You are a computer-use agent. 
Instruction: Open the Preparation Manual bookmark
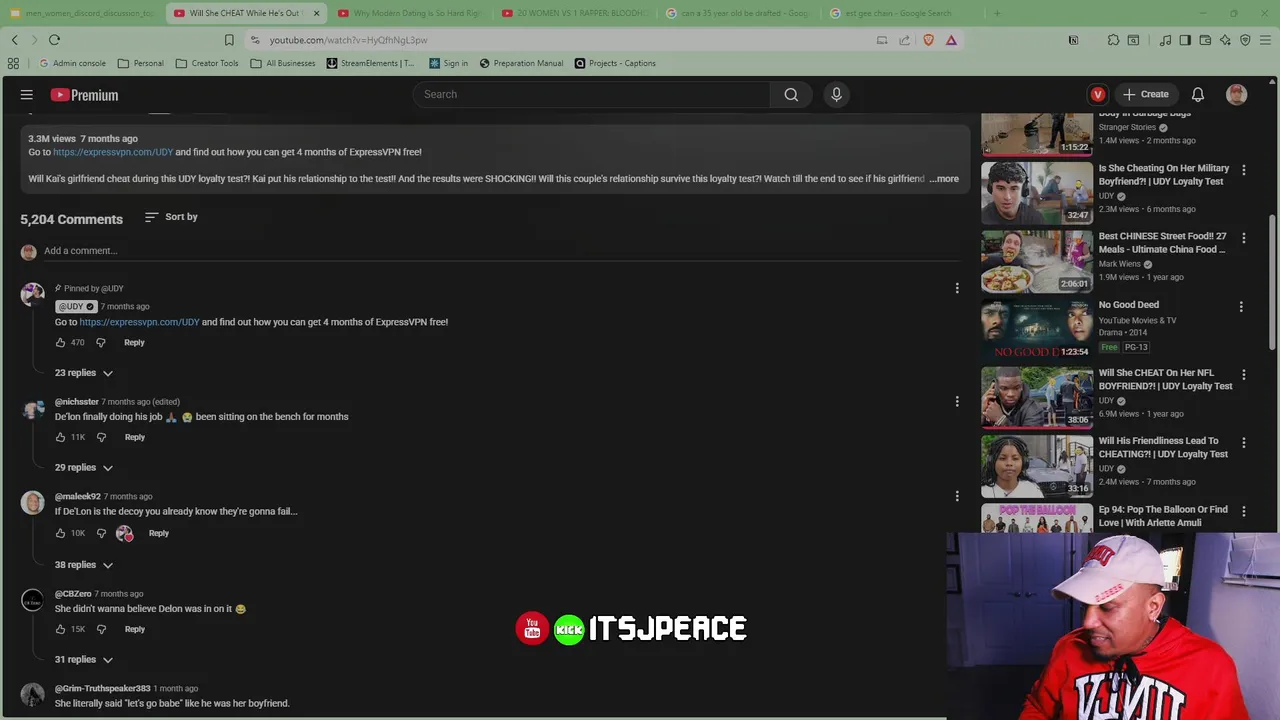point(521,63)
